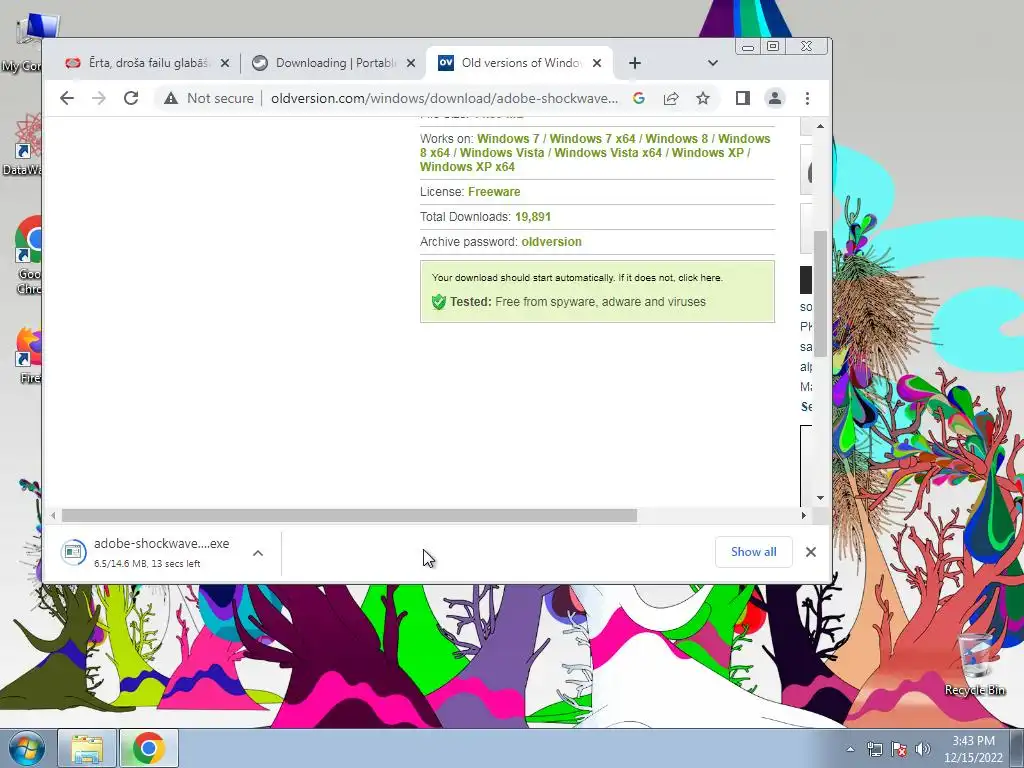1024x768 pixels.
Task: Click the taskbar clock showing 3:43 PM
Action: (x=973, y=749)
